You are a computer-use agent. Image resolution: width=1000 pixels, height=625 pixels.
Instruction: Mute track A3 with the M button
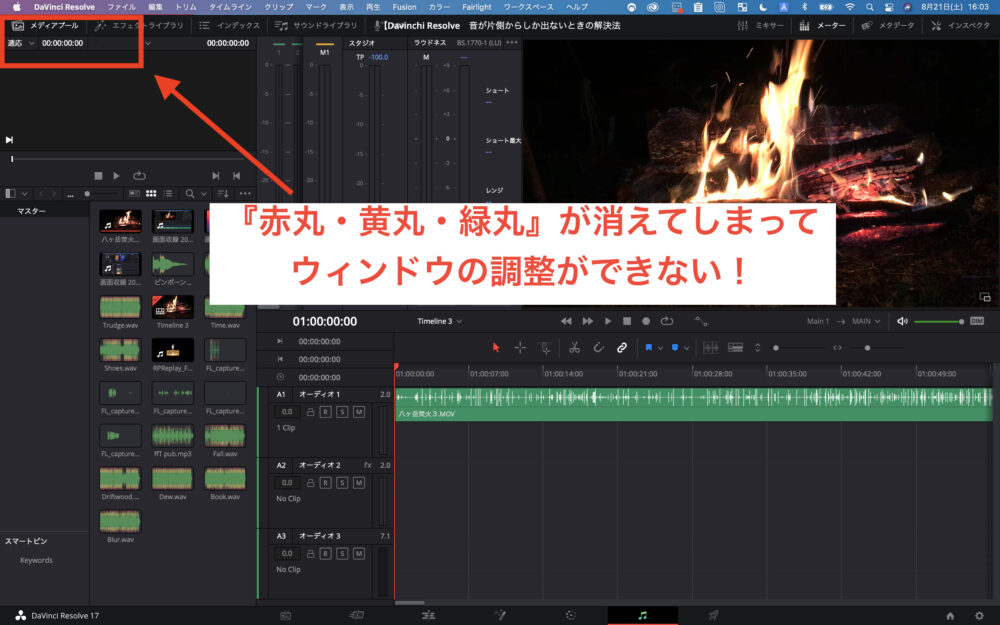359,554
